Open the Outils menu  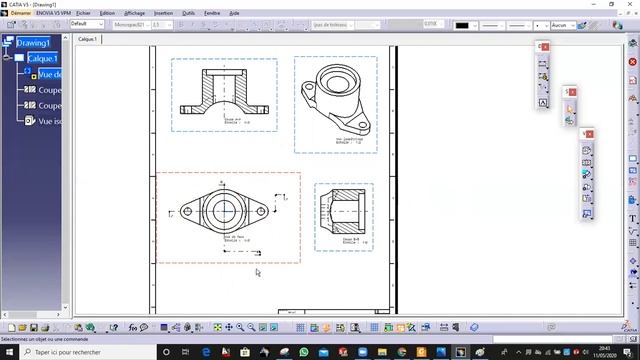click(188, 13)
